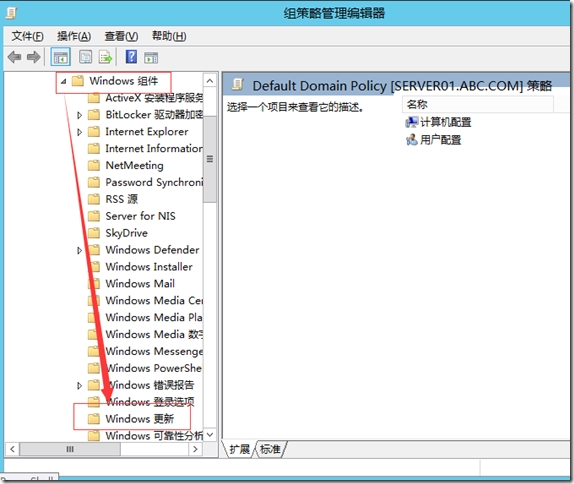Click the folder icon beside NetMeeting
The image size is (574, 484).
(x=94, y=165)
